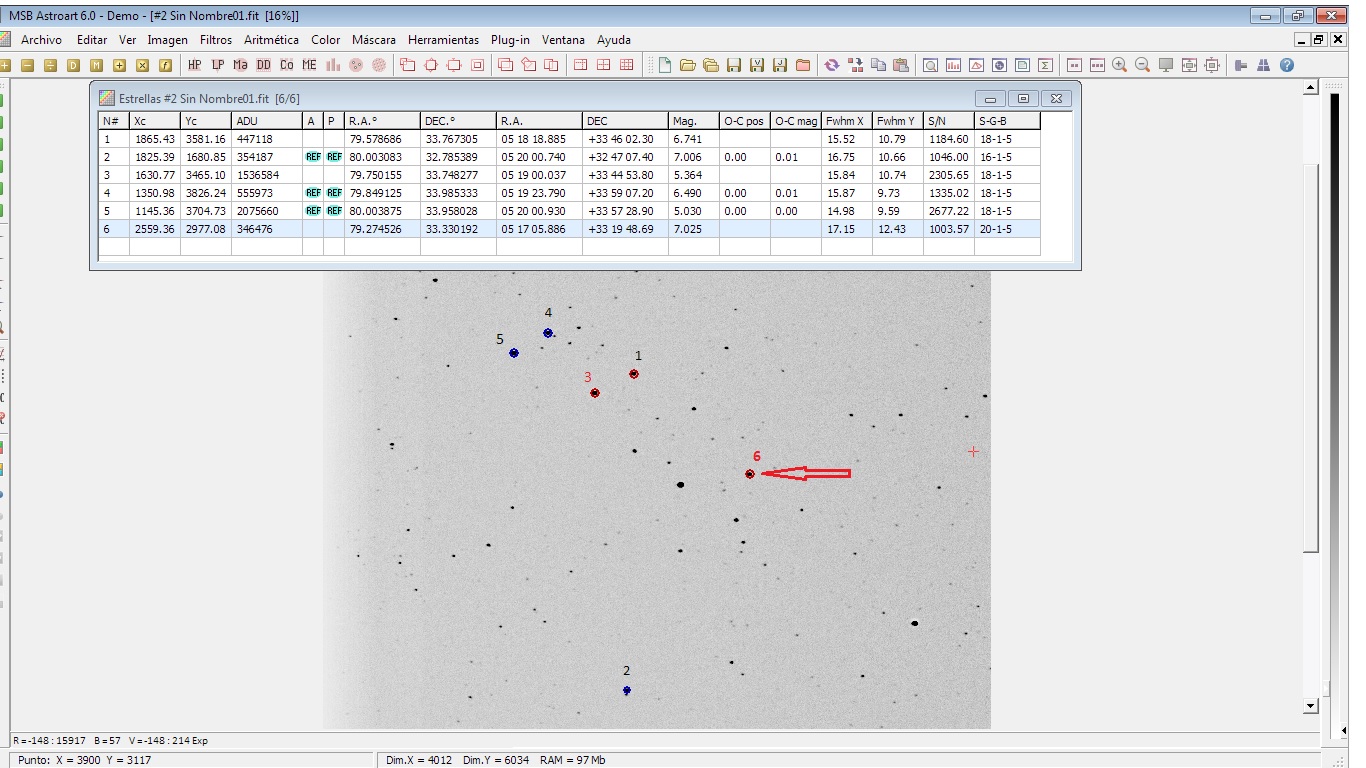Screen dimensions: 1366x768
Task: Apply the HP high-pass filter
Action: 194,65
